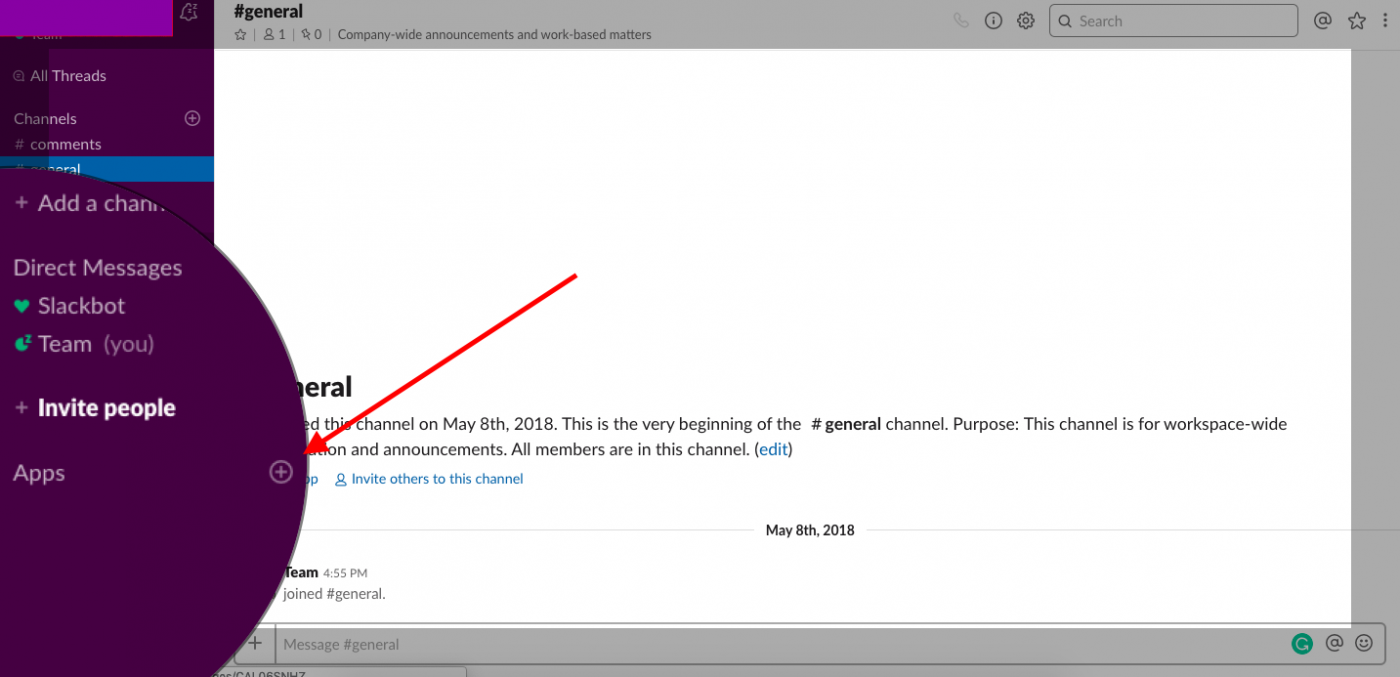This screenshot has height=677, width=1400.
Task: Open mentions and reactions
Action: [1323, 20]
